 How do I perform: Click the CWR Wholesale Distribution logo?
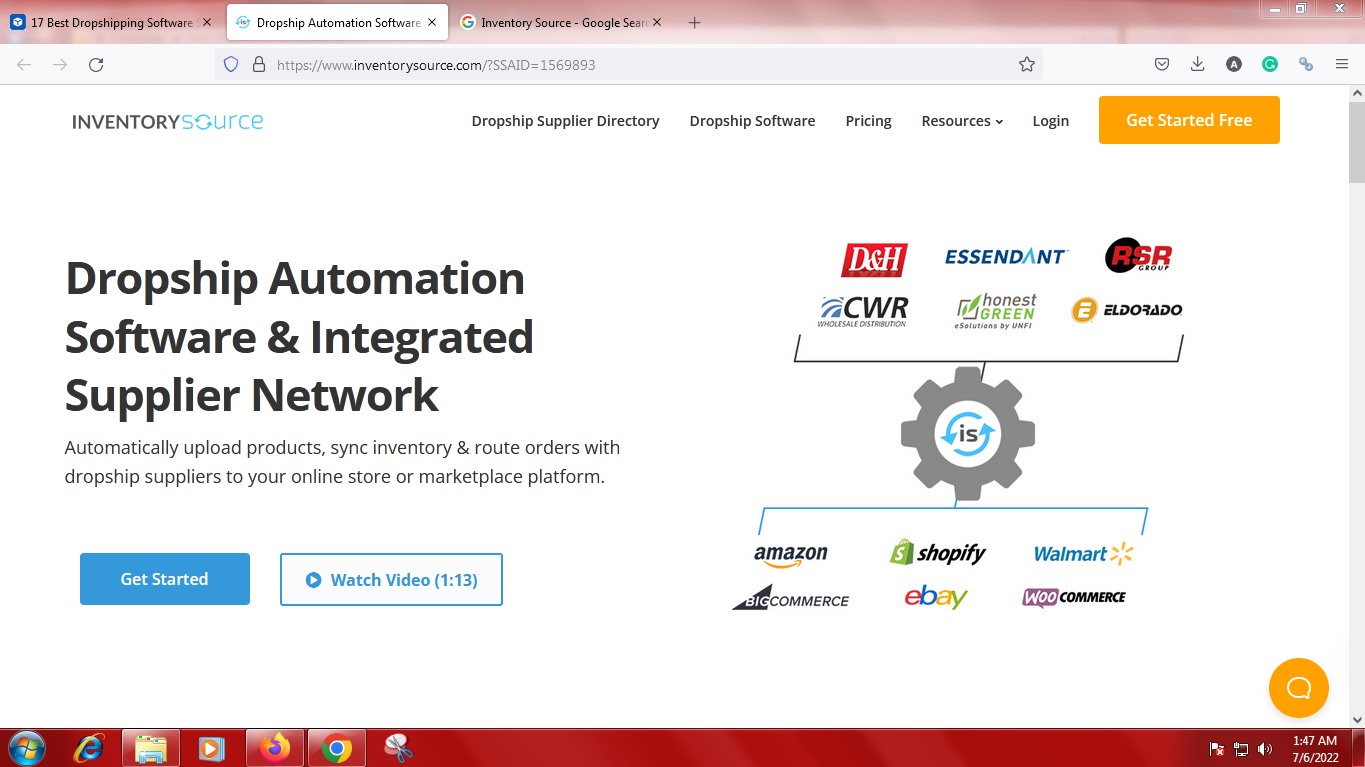click(x=863, y=311)
